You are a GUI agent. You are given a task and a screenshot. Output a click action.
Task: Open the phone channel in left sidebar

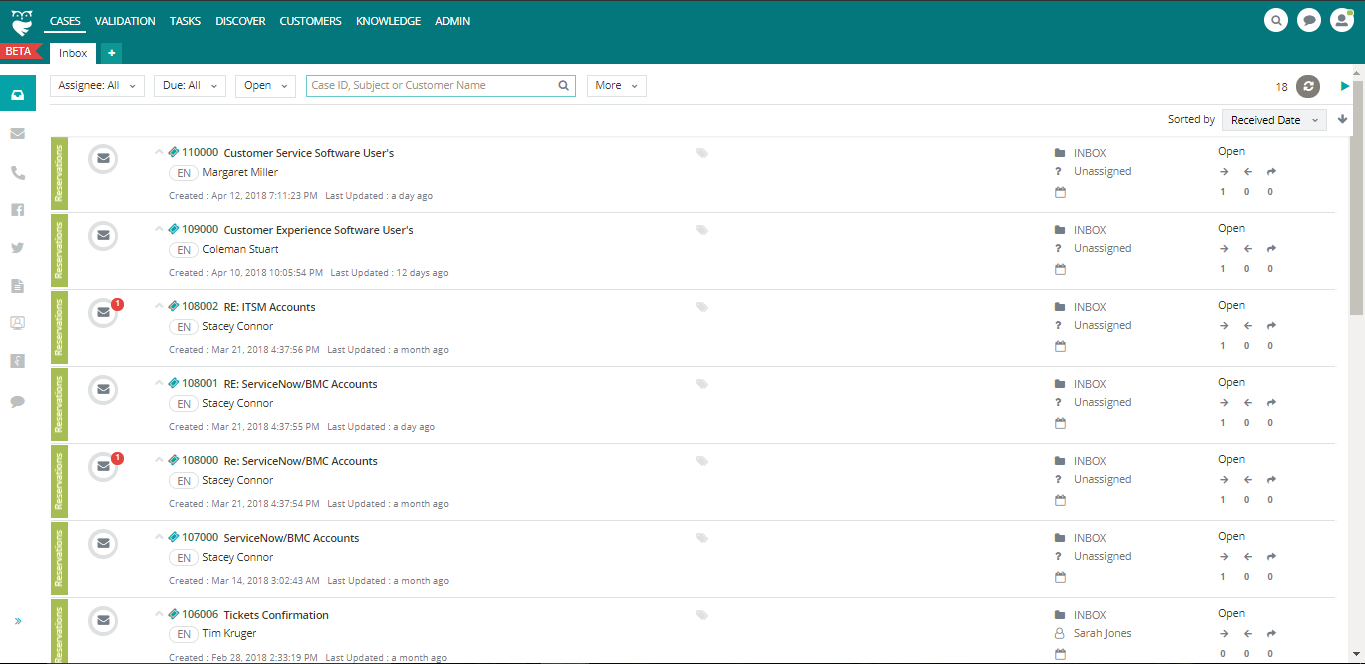(17, 171)
